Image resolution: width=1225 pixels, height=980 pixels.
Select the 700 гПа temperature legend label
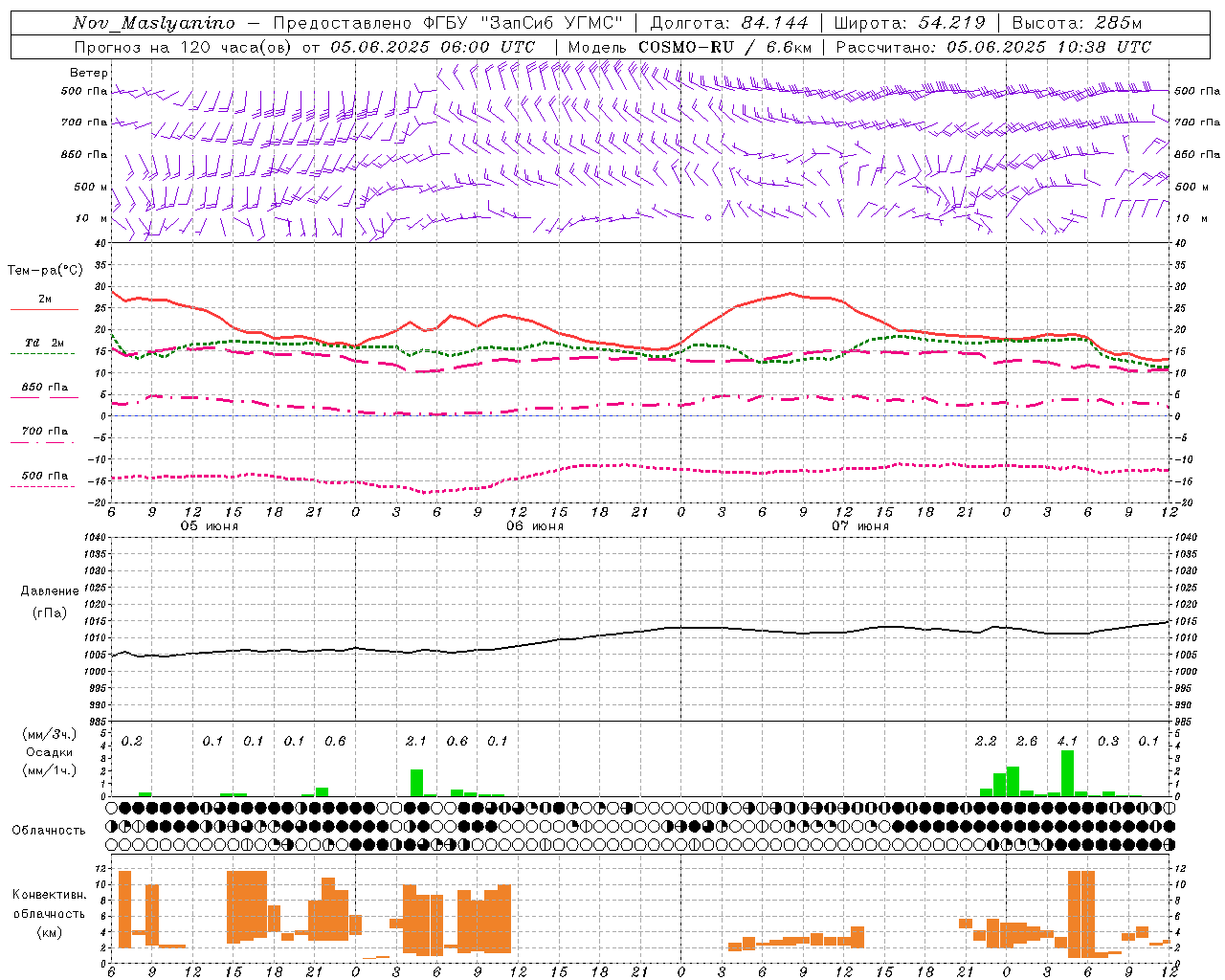[45, 432]
